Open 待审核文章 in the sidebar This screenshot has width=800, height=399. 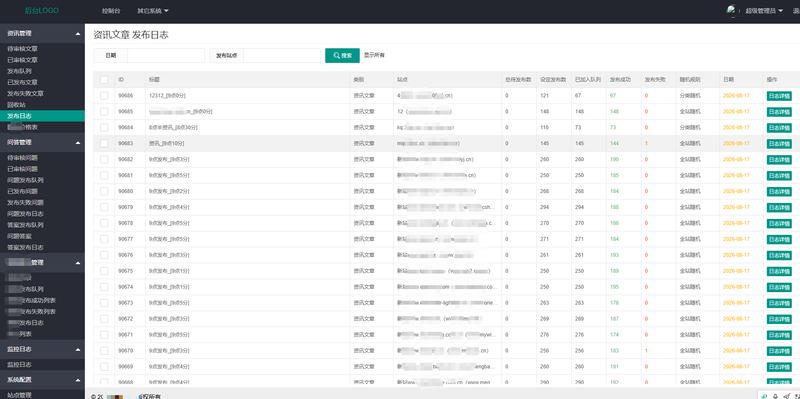pos(22,49)
